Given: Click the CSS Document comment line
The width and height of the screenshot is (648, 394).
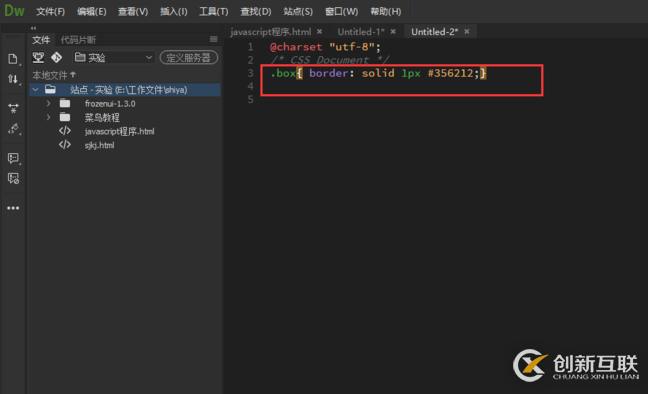Looking at the screenshot, I should [x=330, y=60].
